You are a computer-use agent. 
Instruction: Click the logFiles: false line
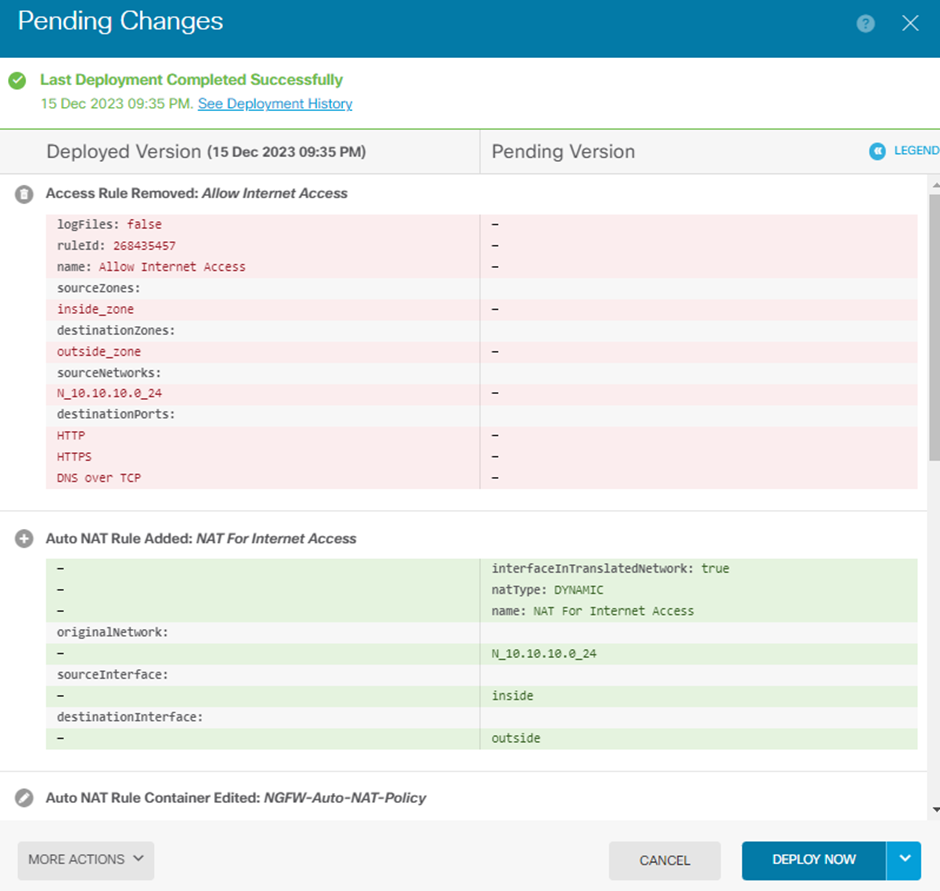coord(109,224)
